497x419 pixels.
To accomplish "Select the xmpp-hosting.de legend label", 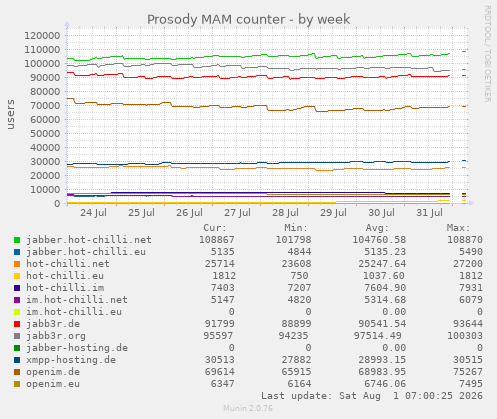I will tap(71, 360).
